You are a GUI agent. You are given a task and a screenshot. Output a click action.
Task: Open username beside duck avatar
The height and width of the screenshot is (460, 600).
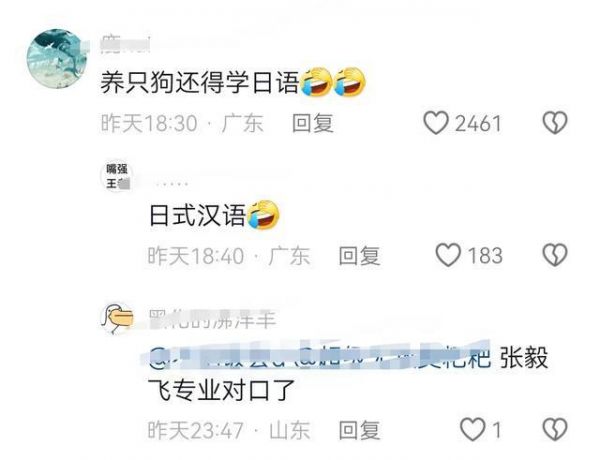(x=212, y=320)
